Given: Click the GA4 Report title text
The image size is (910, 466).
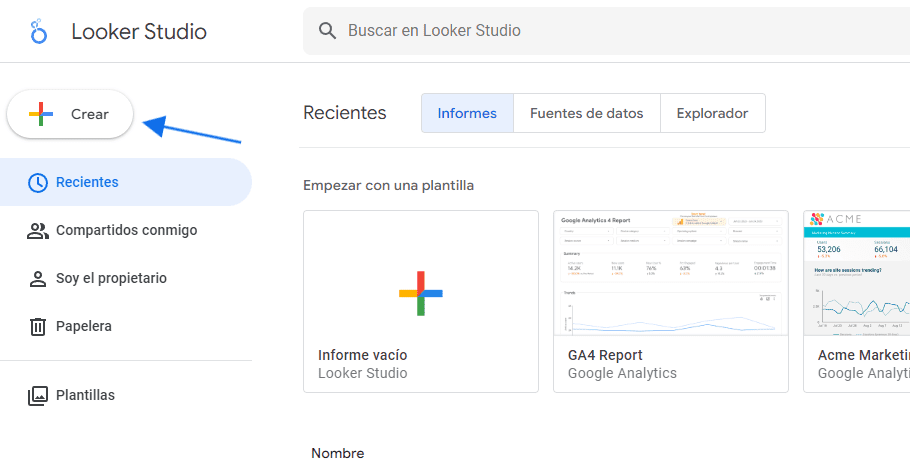Looking at the screenshot, I should click(605, 355).
